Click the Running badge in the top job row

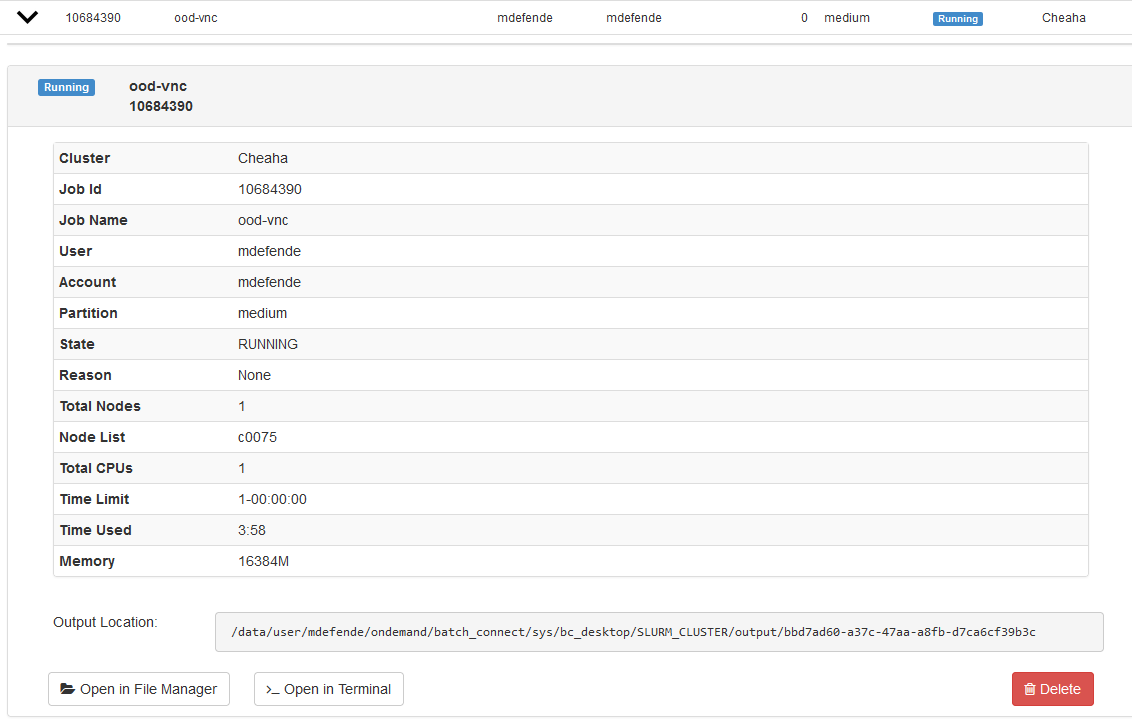pyautogui.click(x=957, y=18)
